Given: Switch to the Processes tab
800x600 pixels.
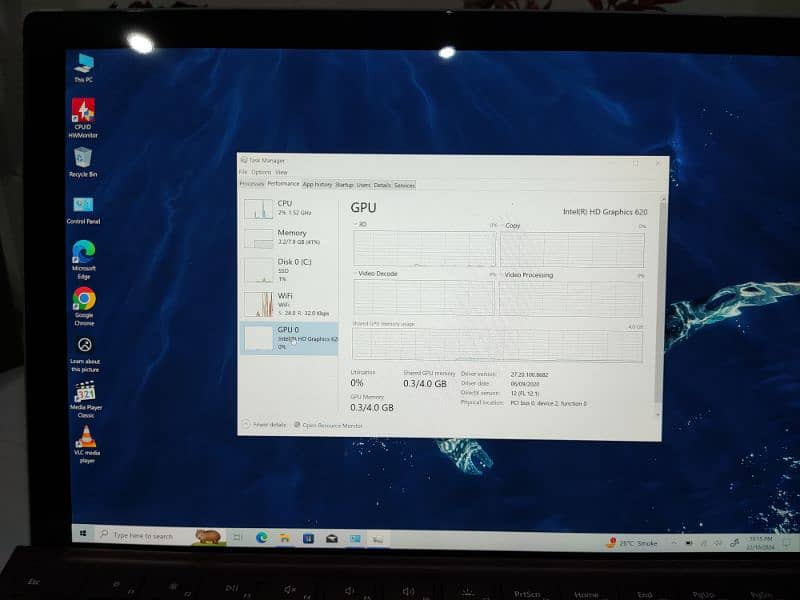Looking at the screenshot, I should tap(251, 184).
